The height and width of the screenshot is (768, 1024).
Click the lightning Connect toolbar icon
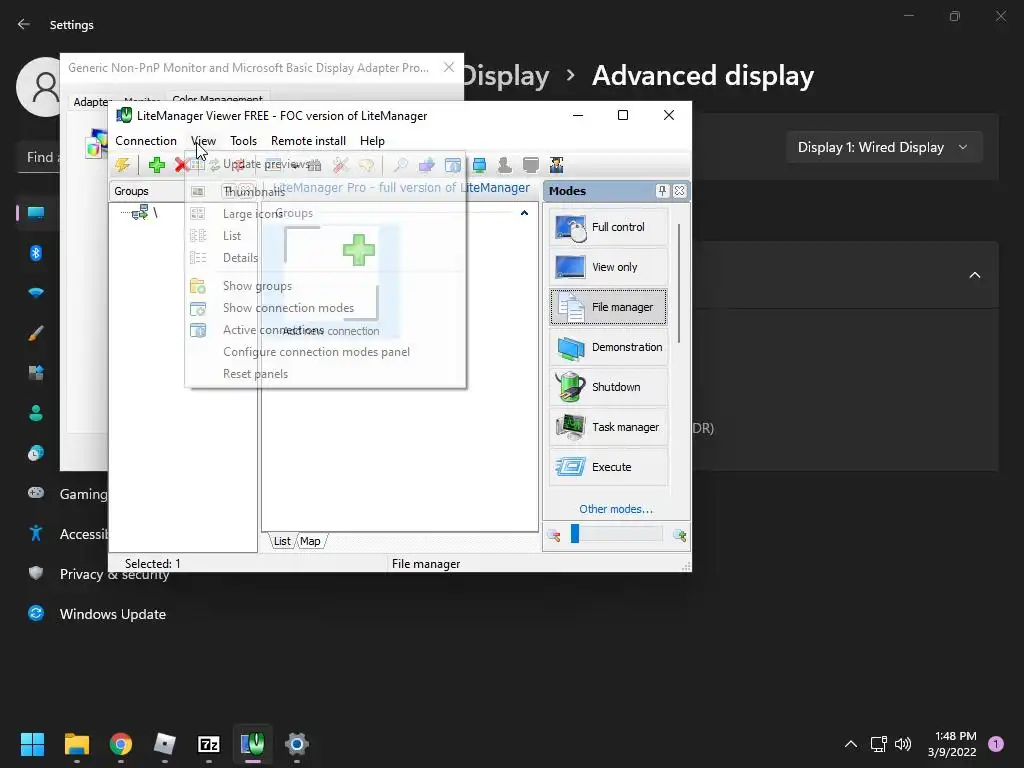coord(123,165)
